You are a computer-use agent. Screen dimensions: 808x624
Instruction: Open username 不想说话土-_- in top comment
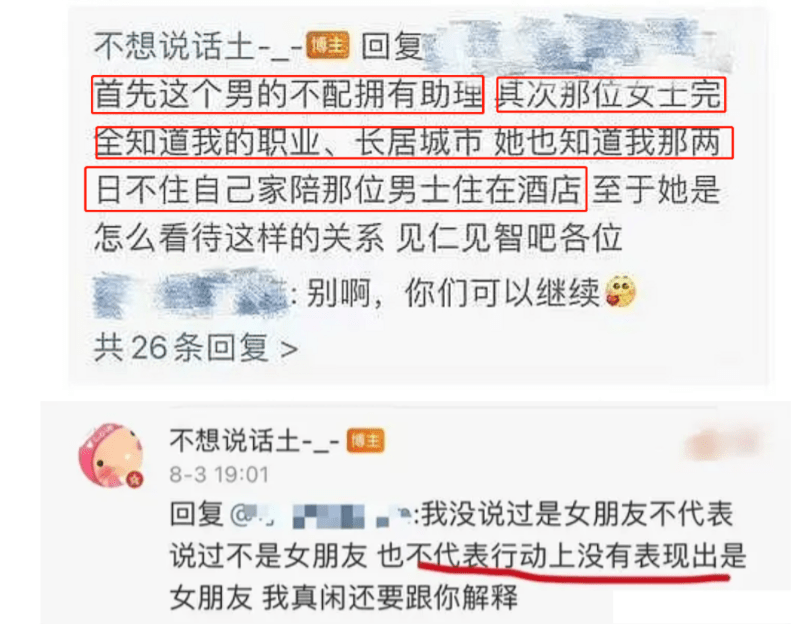click(x=199, y=46)
